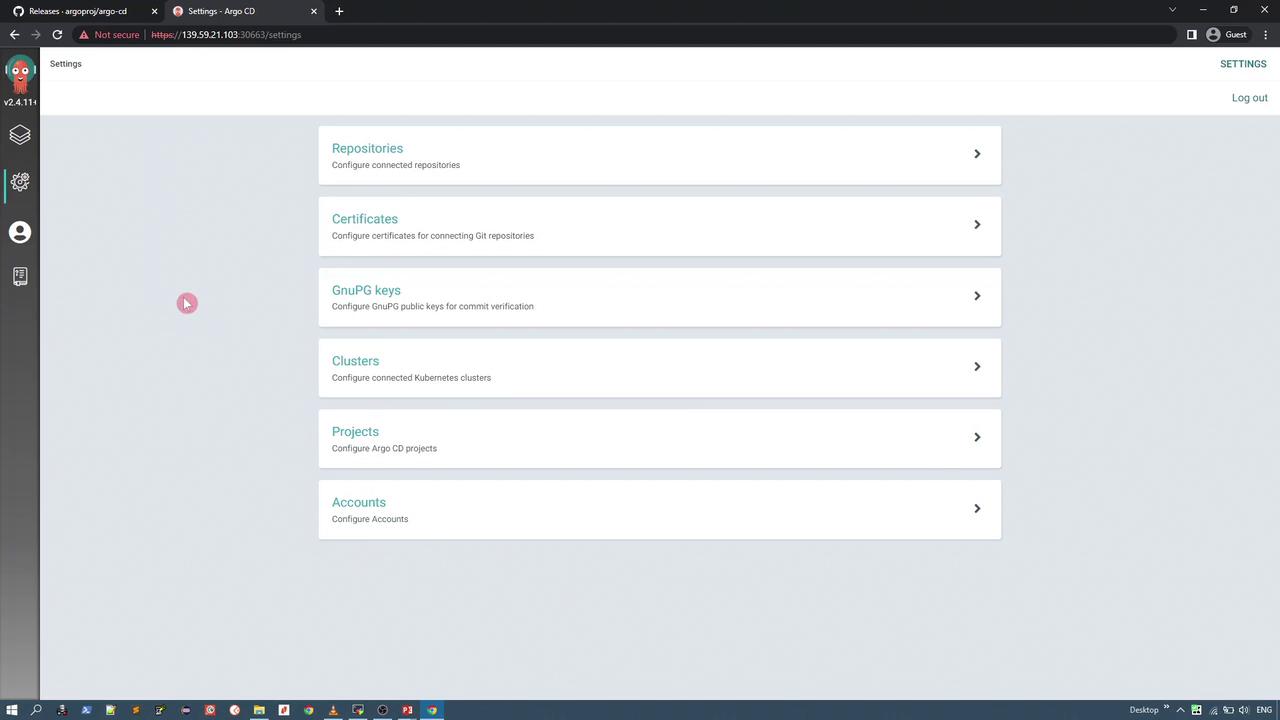Click 'Configure certificates for connecting Git repositories'
Image resolution: width=1280 pixels, height=720 pixels.
(x=433, y=236)
